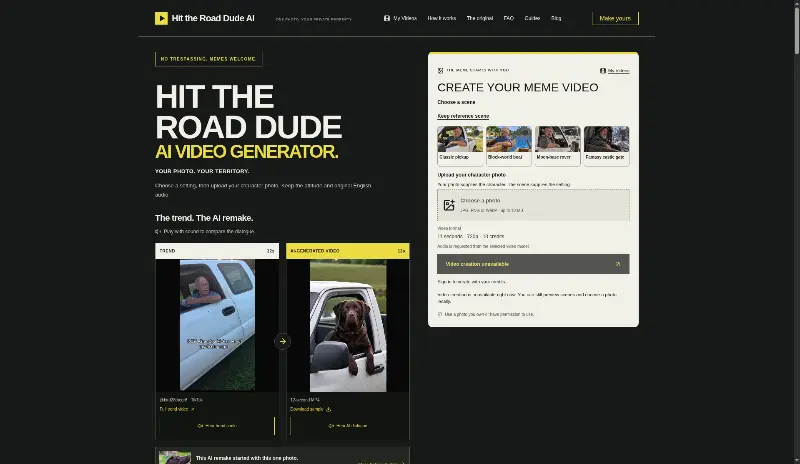The image size is (800, 464).
Task: Choose the Fantasy castle gate scene
Action: point(607,146)
